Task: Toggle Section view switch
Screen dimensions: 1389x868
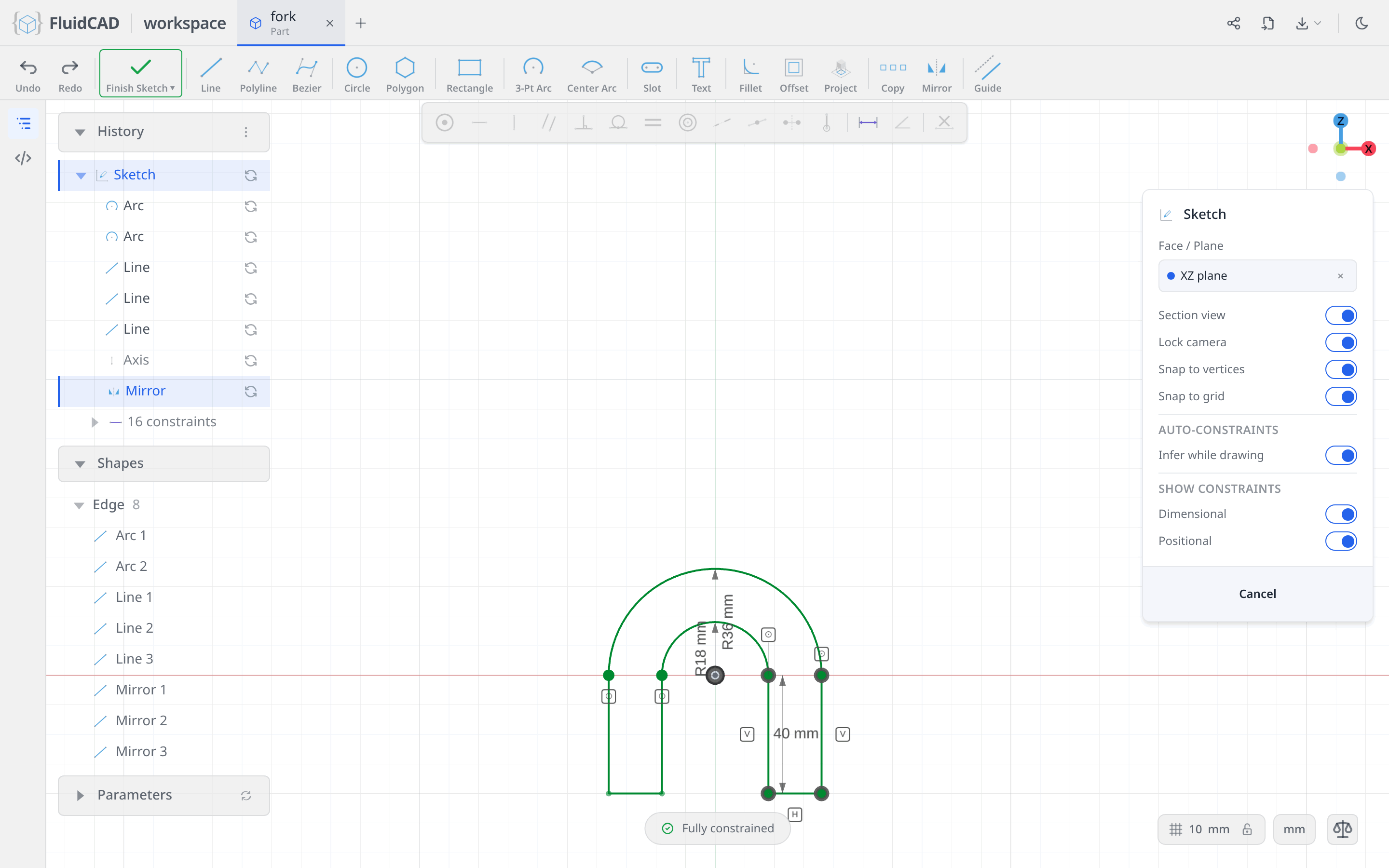Action: tap(1341, 315)
